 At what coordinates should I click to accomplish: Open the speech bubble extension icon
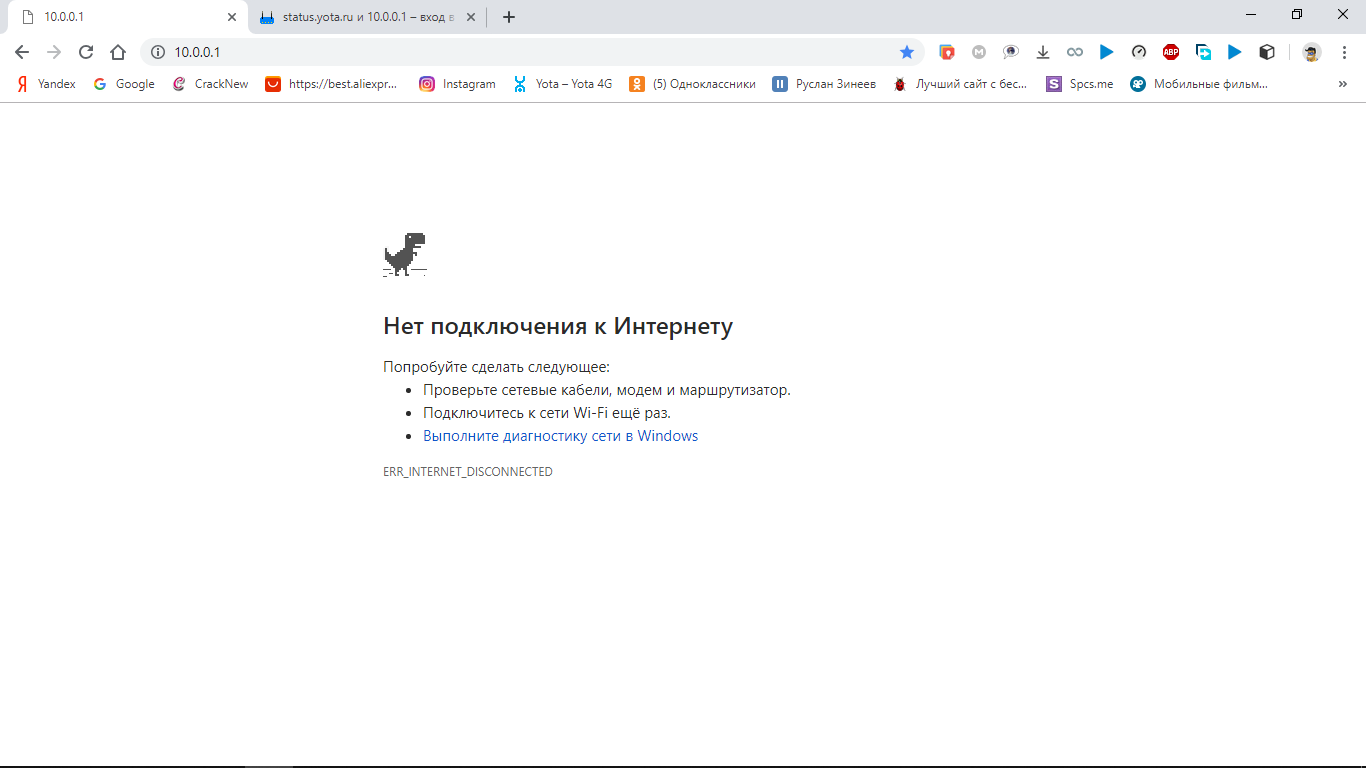tap(1011, 52)
